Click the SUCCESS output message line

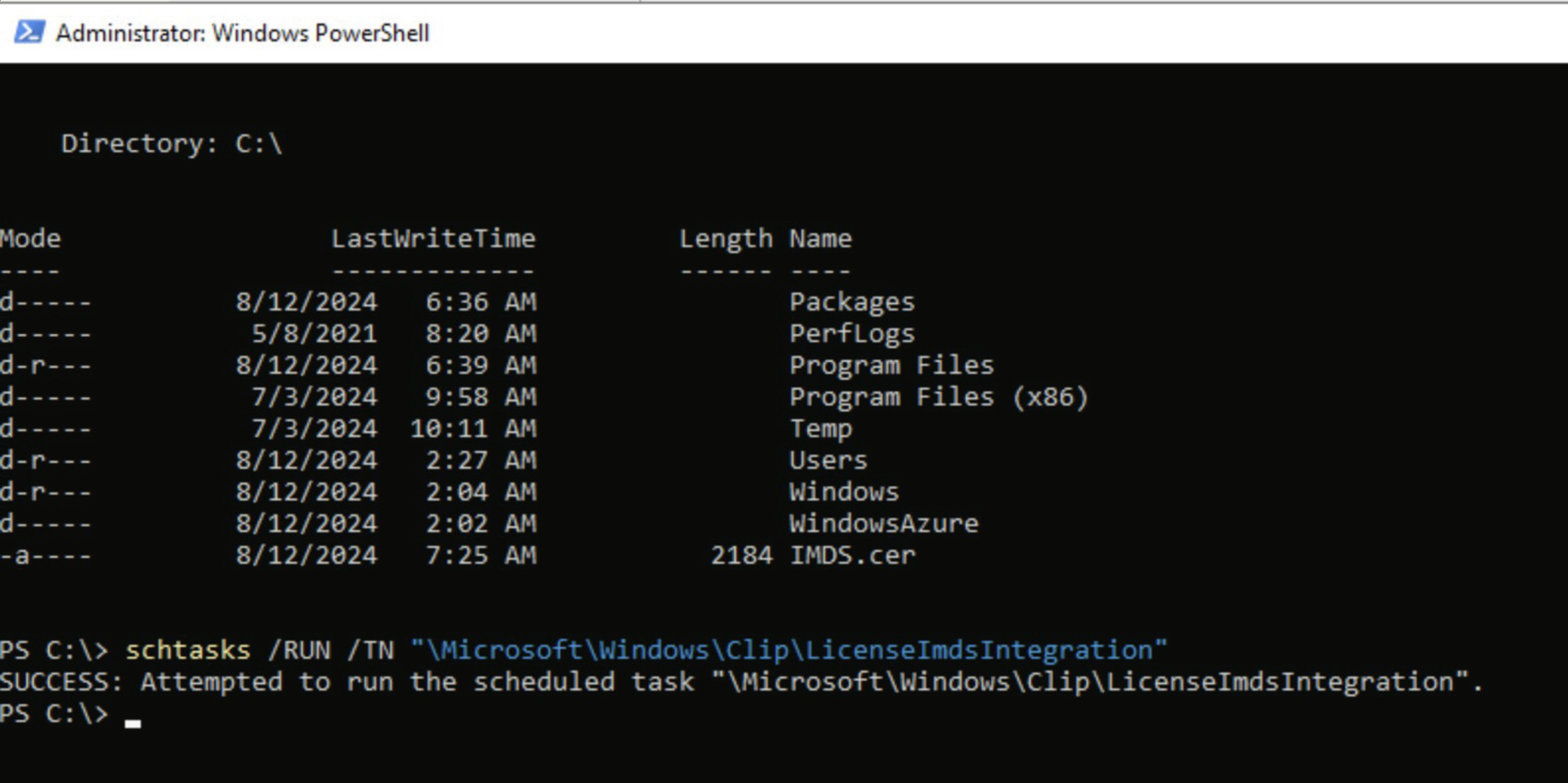(x=741, y=682)
